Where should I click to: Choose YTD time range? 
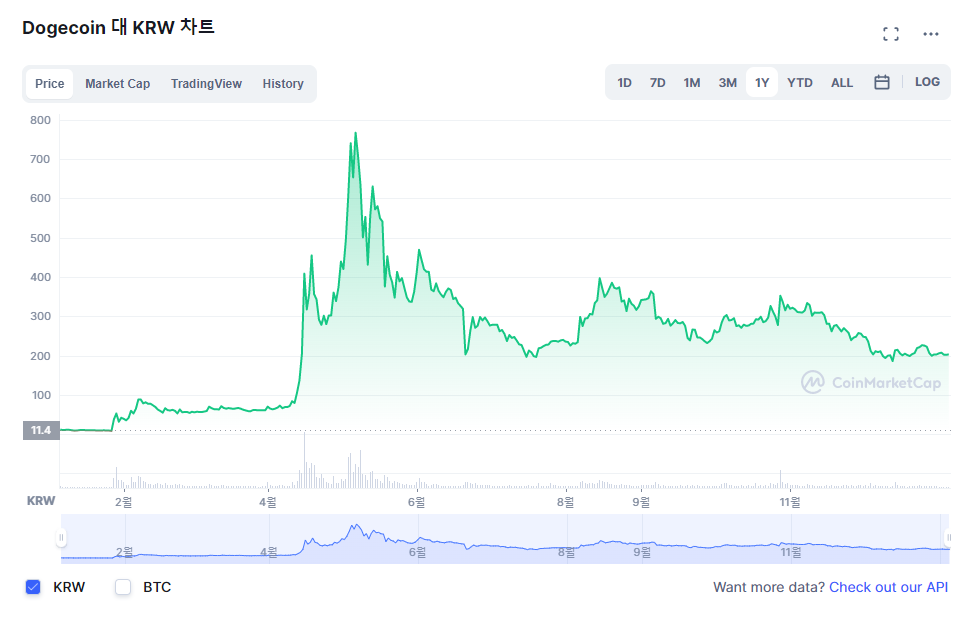[x=800, y=82]
